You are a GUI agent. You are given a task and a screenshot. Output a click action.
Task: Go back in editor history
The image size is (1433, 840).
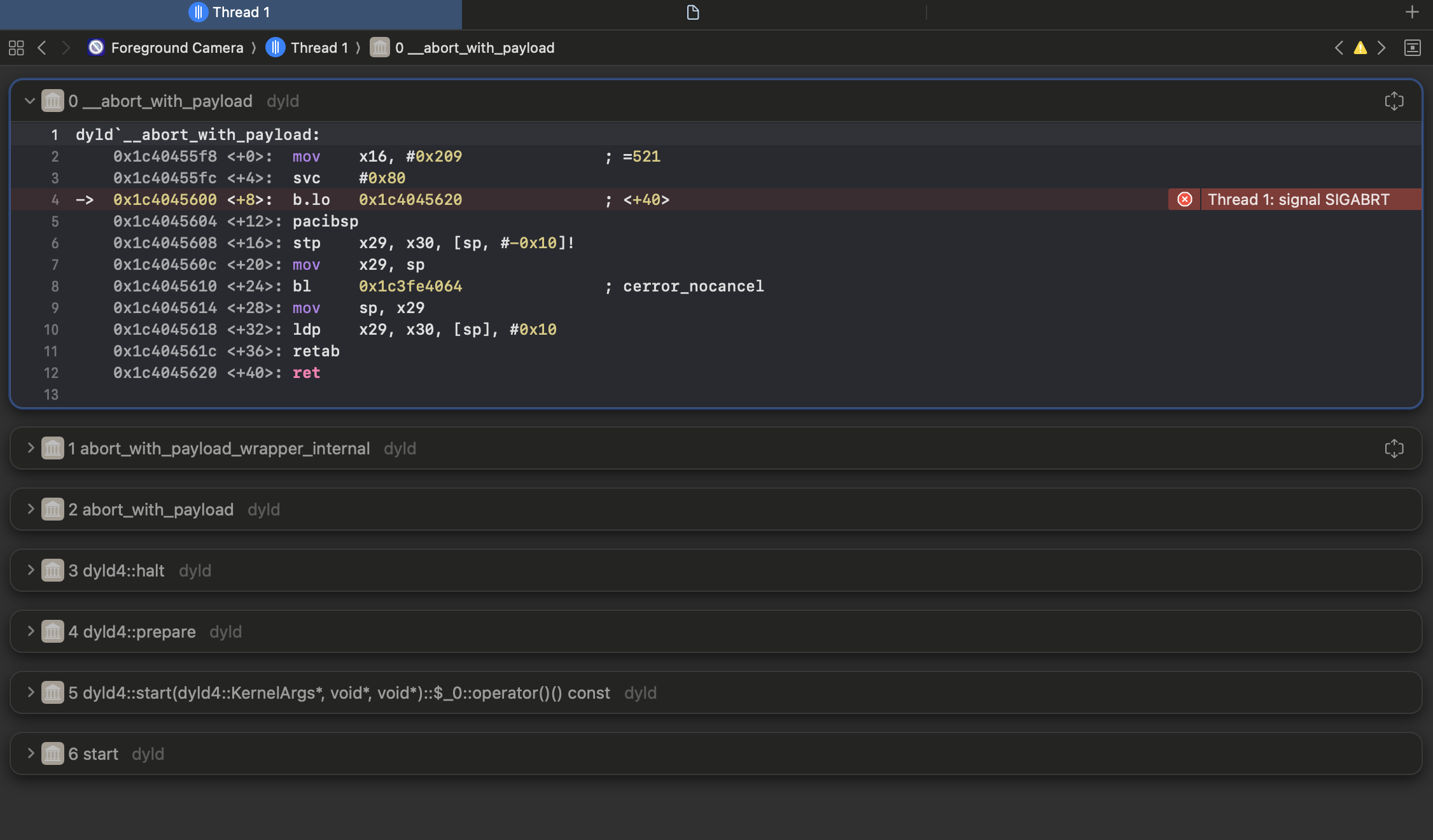42,48
